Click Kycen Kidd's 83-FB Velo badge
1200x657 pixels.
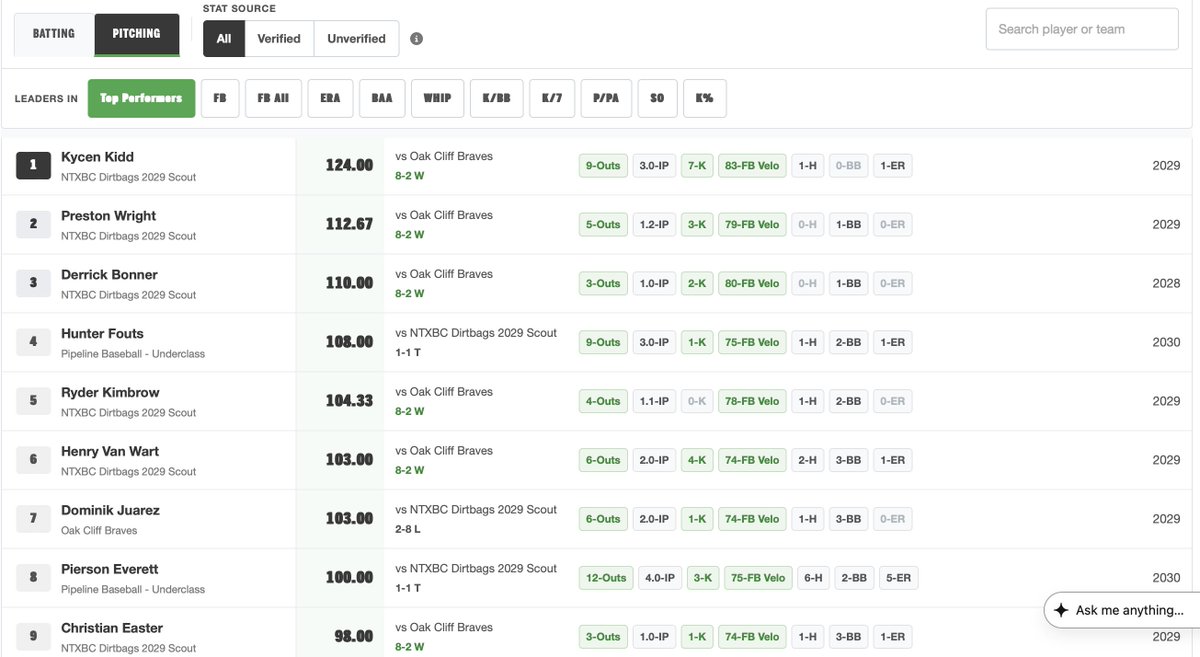(752, 166)
